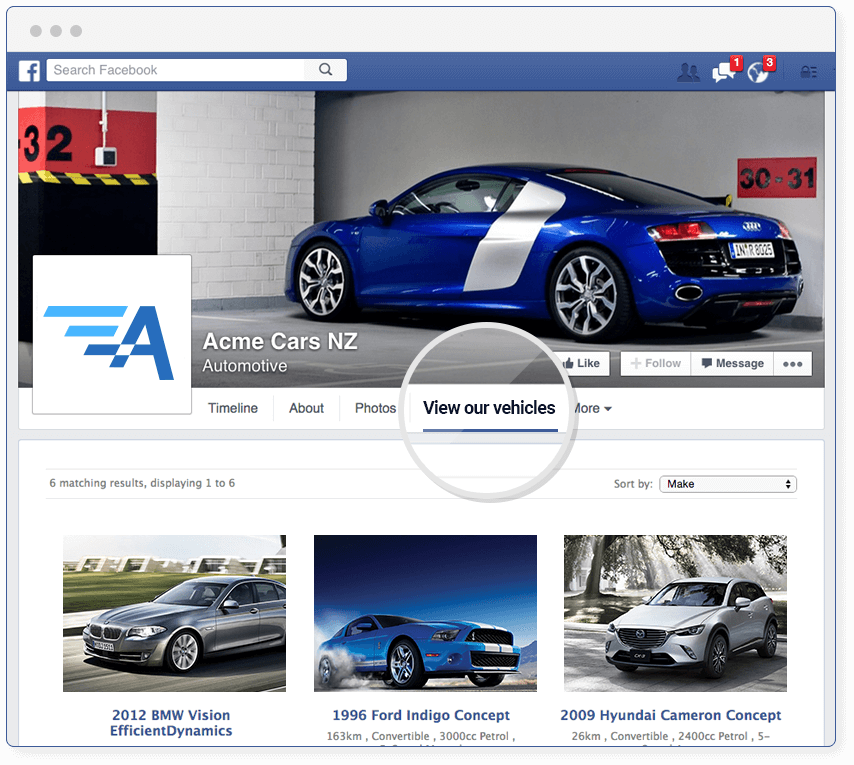Open the privacy lock shortcuts icon

pyautogui.click(x=808, y=71)
